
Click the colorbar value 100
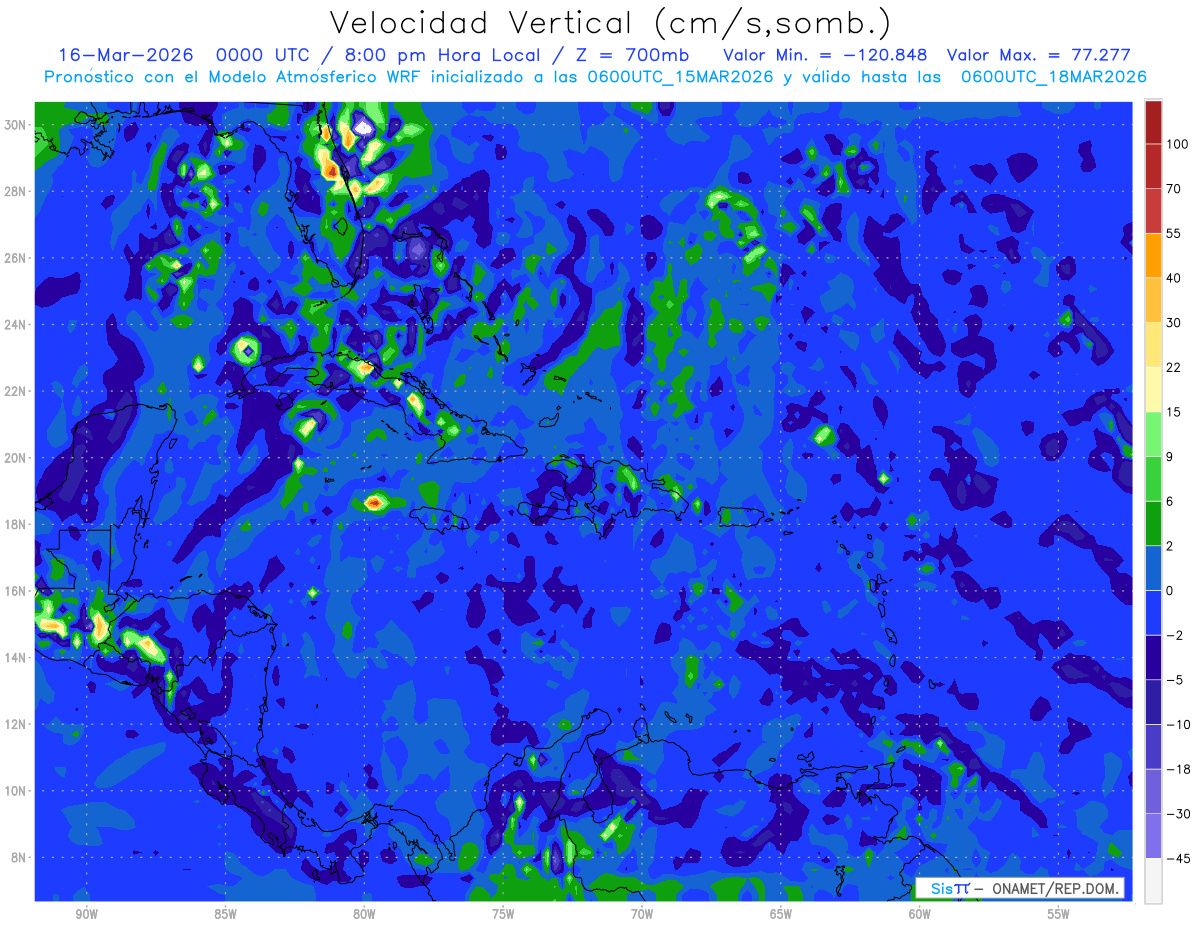(x=1177, y=144)
